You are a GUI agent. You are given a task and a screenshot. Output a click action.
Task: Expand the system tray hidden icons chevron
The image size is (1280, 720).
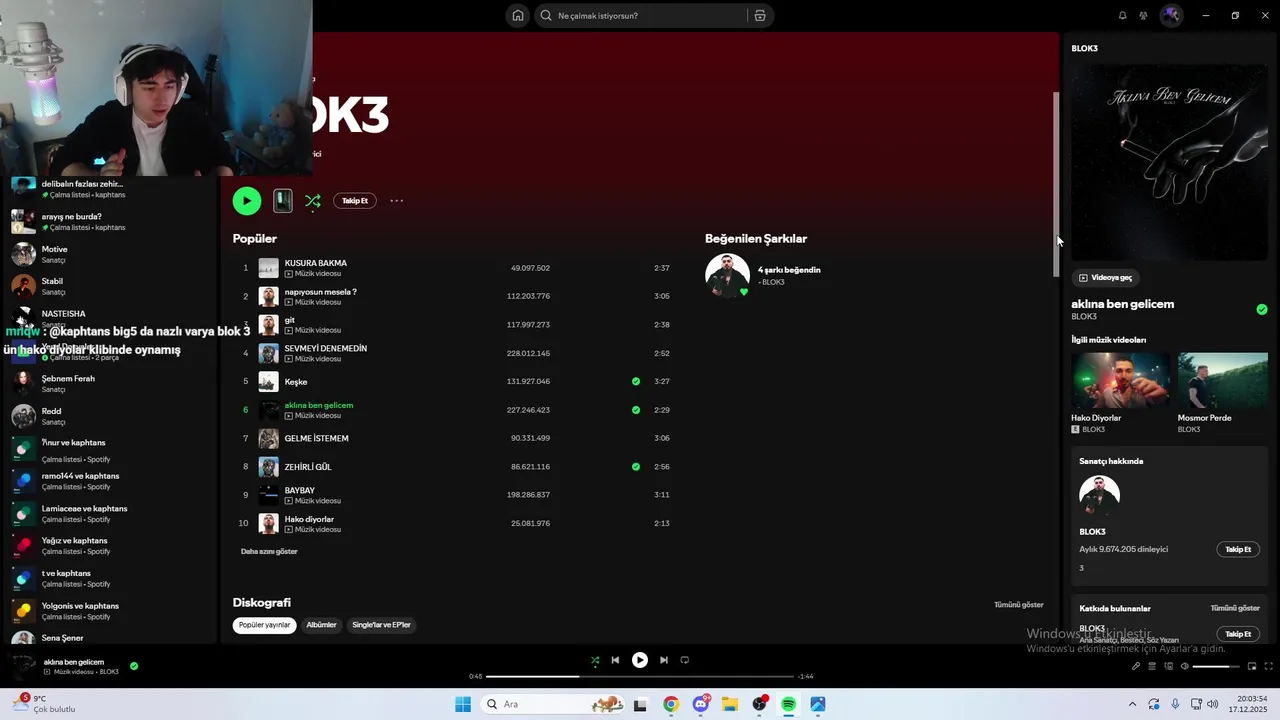1132,704
